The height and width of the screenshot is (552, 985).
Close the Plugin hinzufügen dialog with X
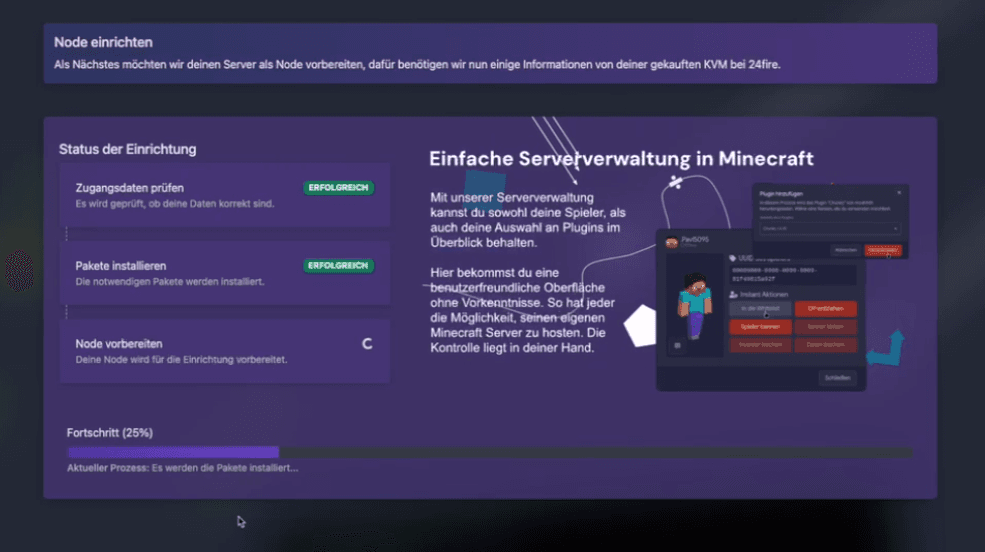pyautogui.click(x=899, y=193)
